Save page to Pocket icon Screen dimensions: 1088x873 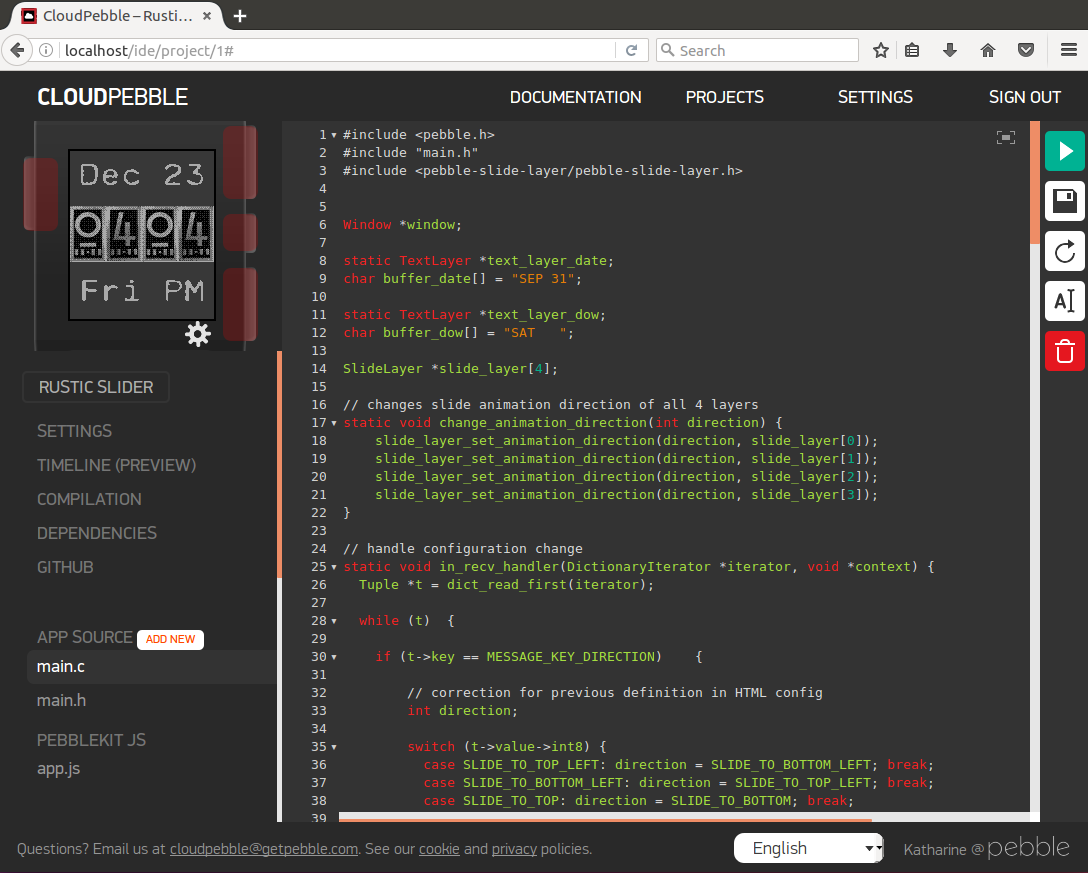tap(1026, 50)
